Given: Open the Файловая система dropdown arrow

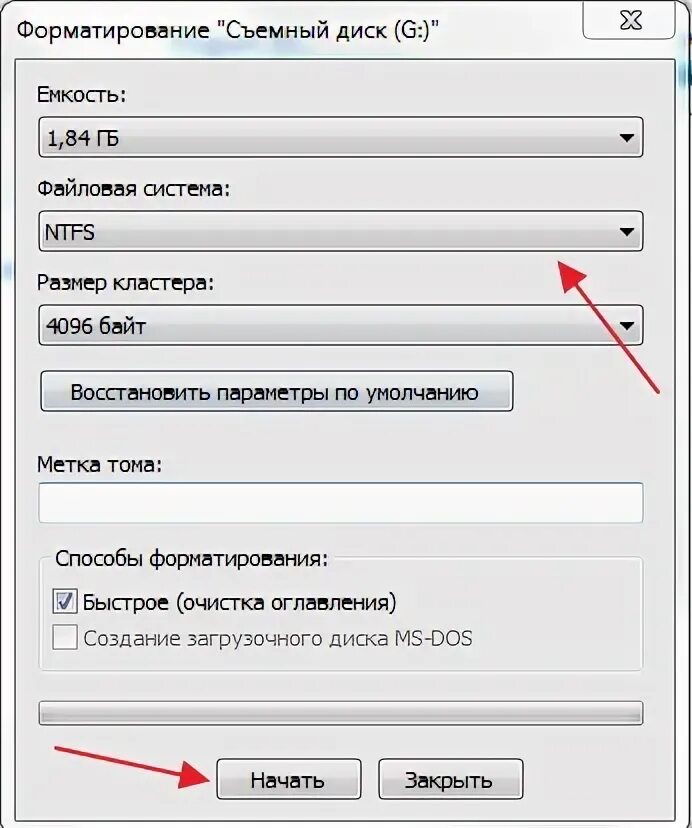Looking at the screenshot, I should click(x=626, y=232).
